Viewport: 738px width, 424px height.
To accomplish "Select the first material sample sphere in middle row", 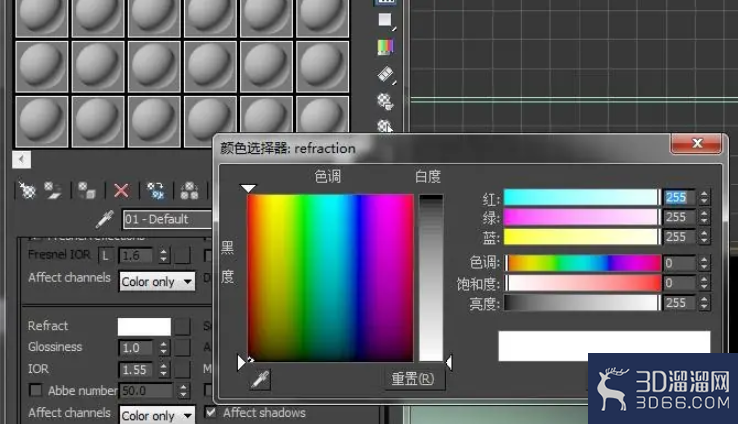I will (42, 66).
